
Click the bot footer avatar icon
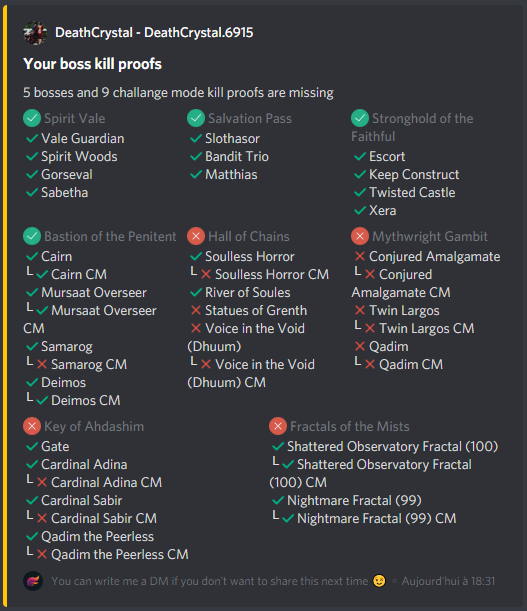(x=33, y=581)
